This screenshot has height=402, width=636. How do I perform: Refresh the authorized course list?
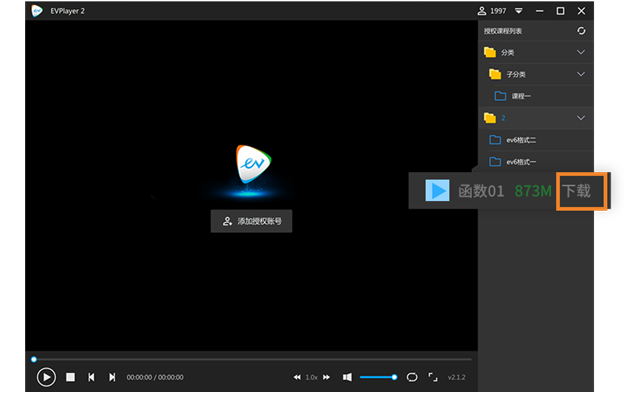[x=582, y=31]
